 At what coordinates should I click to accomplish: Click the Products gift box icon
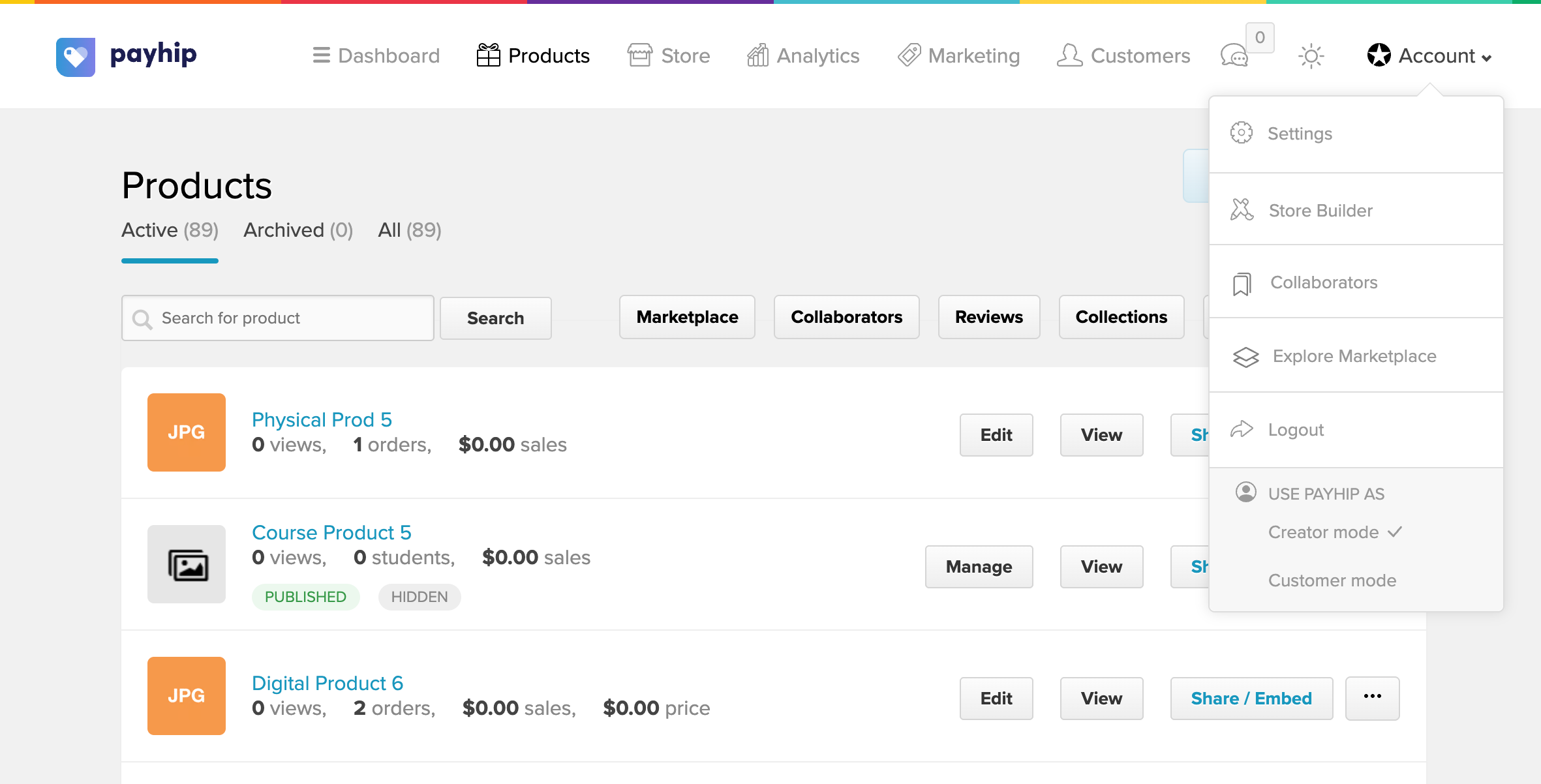coord(488,55)
